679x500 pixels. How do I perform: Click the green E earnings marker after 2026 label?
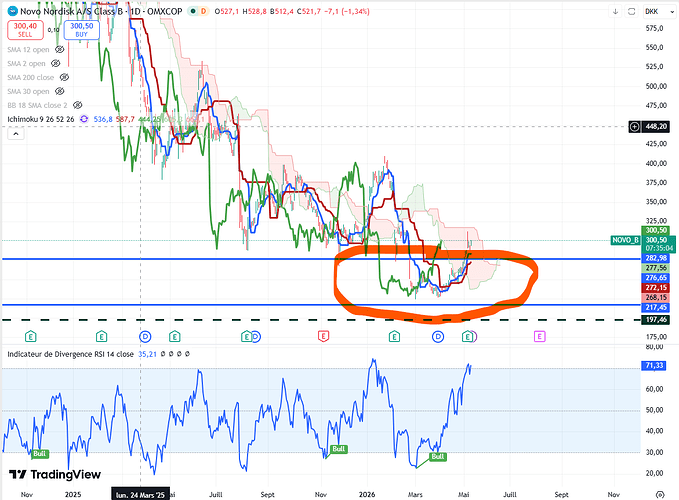394,336
